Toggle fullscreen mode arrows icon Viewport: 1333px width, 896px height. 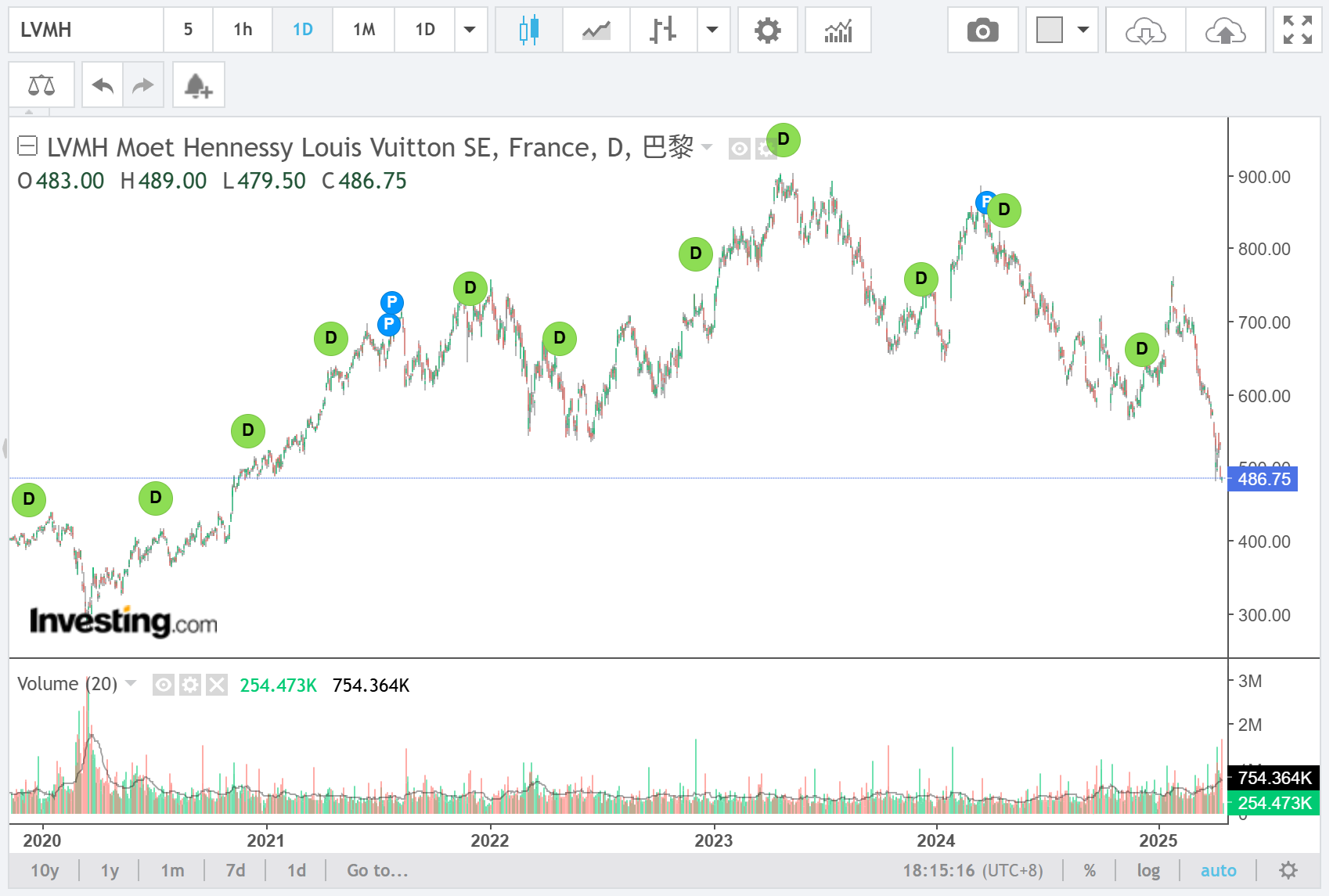(x=1297, y=30)
